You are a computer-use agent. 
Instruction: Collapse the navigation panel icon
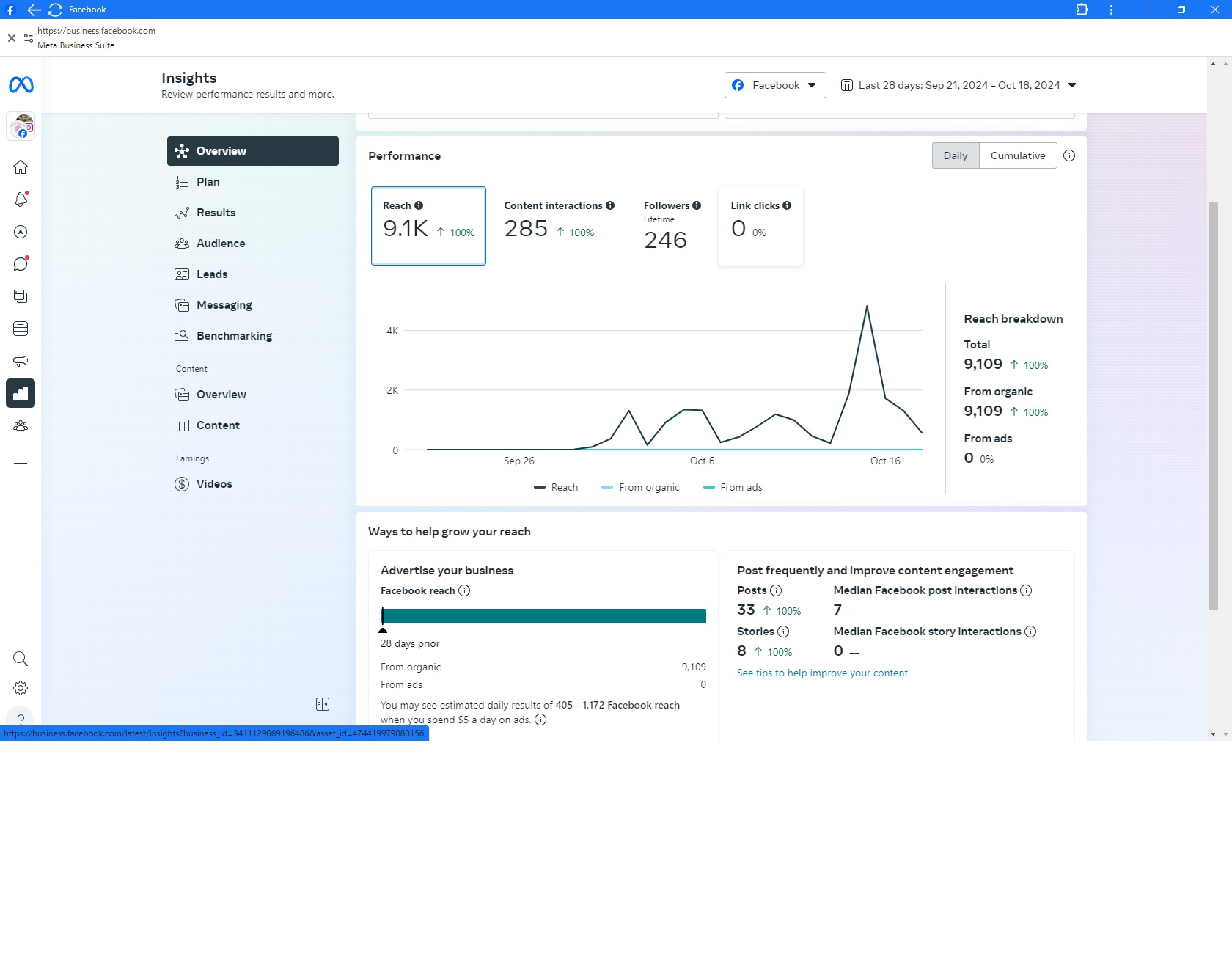coord(323,704)
